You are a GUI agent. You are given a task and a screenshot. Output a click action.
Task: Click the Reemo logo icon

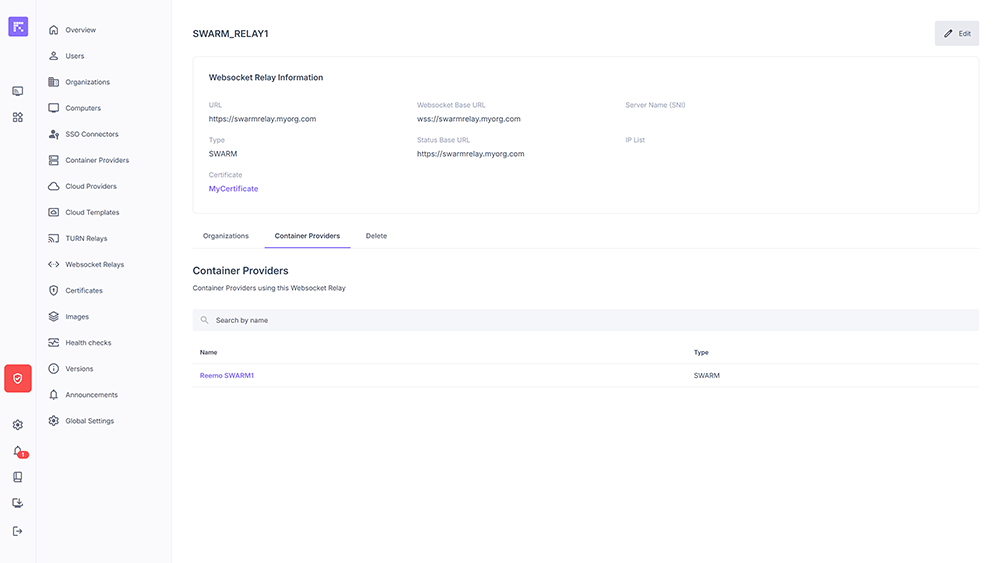coord(18,27)
